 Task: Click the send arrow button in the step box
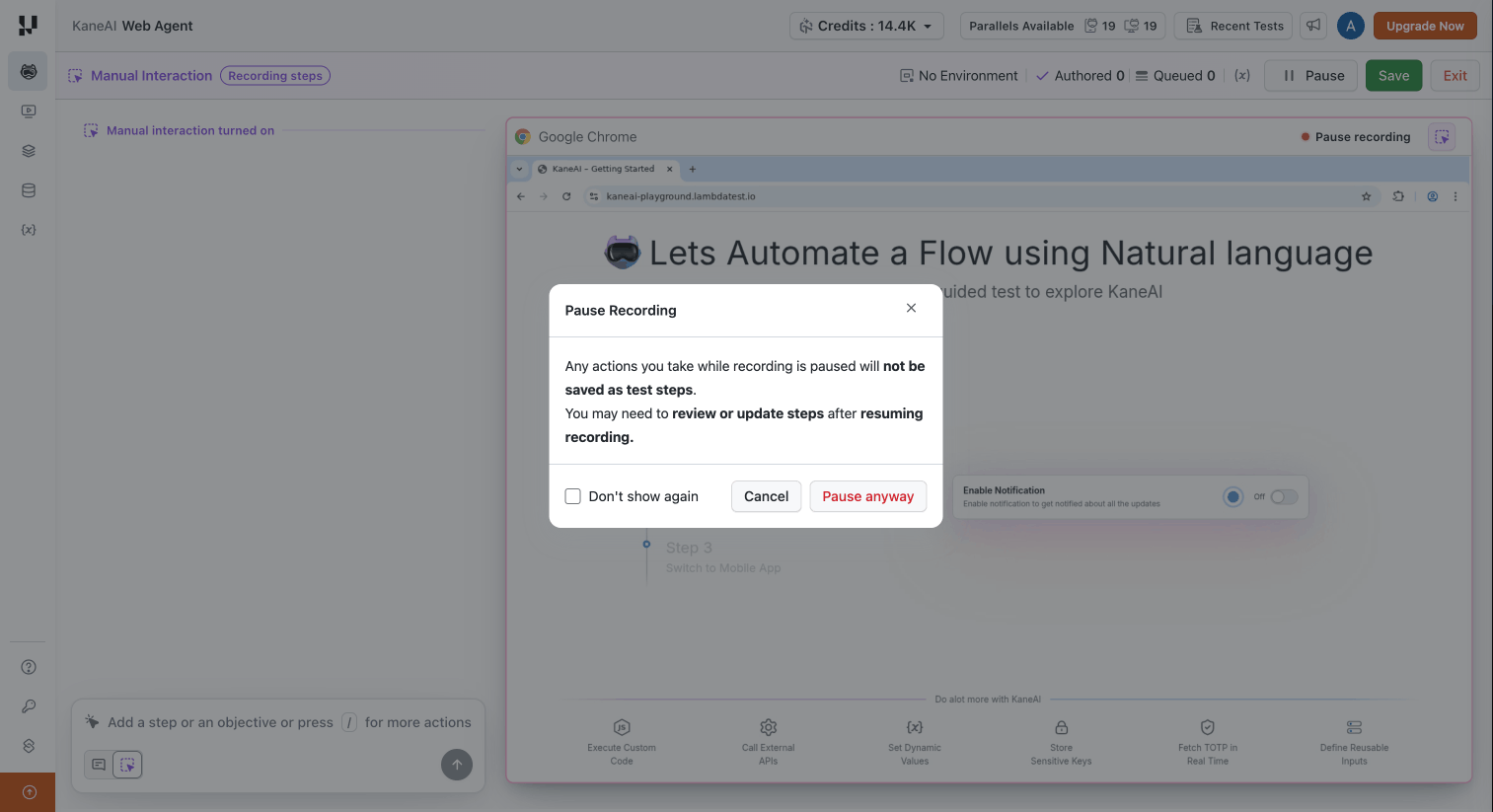coord(456,765)
